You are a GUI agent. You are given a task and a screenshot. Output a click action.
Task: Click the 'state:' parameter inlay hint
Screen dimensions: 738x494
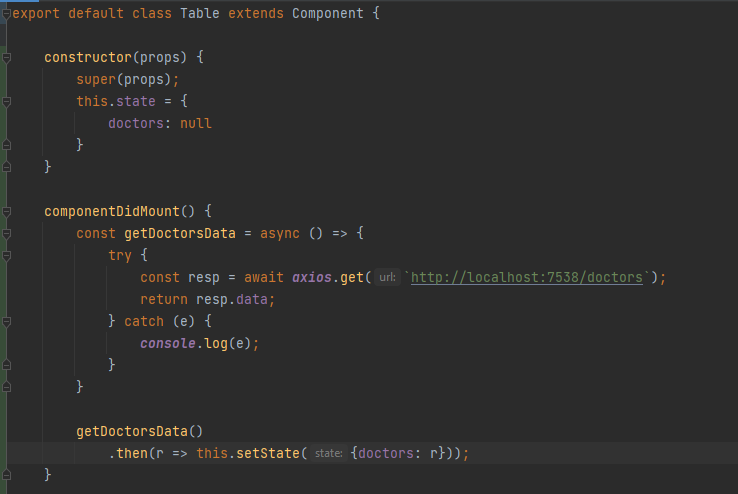point(329,454)
